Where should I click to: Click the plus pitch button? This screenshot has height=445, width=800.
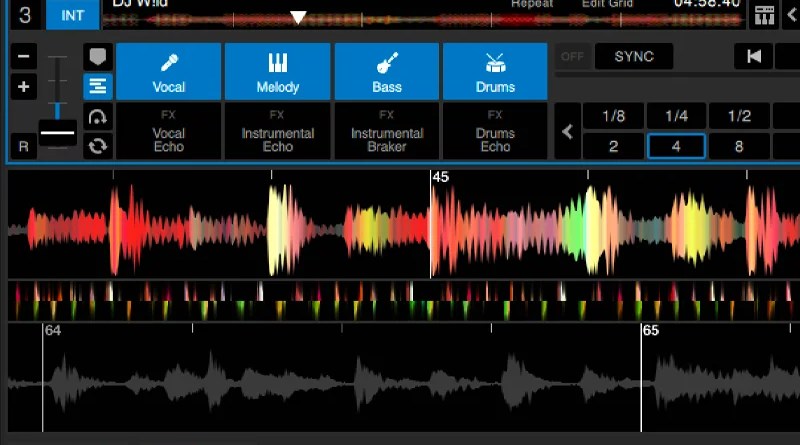23,86
